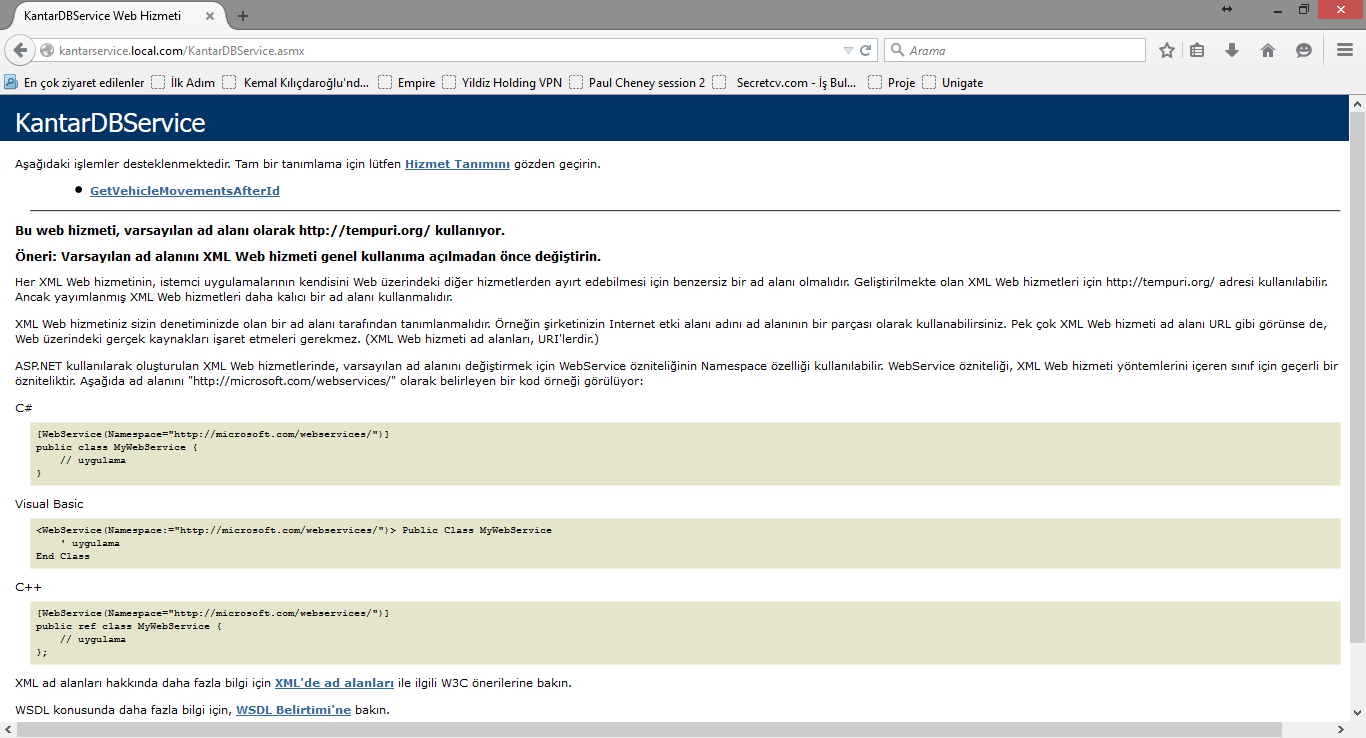Image resolution: width=1366 pixels, height=738 pixels.
Task: Go to Firefox home page icon
Action: tap(1268, 50)
